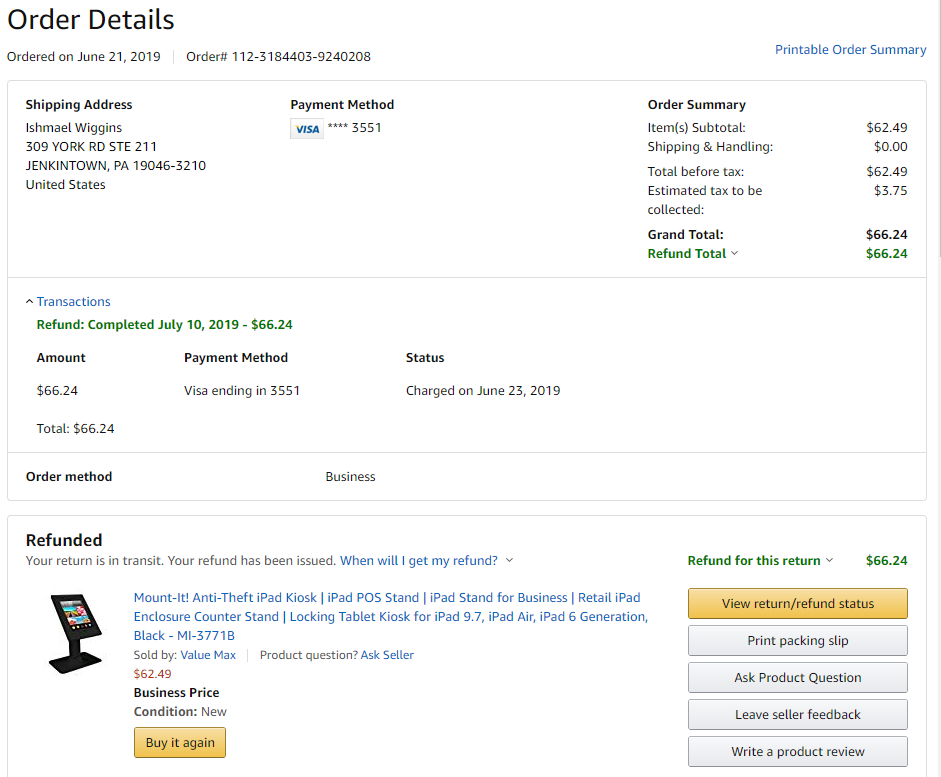Viewport: 941px width, 777px height.
Task: Open the Printable Order Summary link
Action: (x=850, y=50)
